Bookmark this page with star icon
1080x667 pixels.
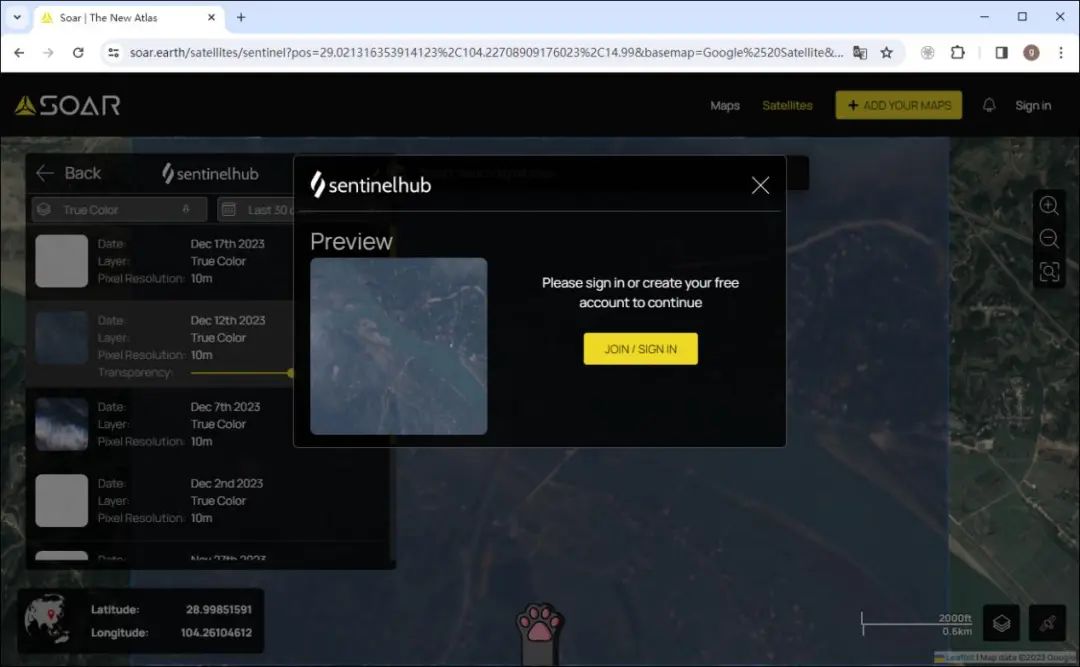(x=886, y=52)
